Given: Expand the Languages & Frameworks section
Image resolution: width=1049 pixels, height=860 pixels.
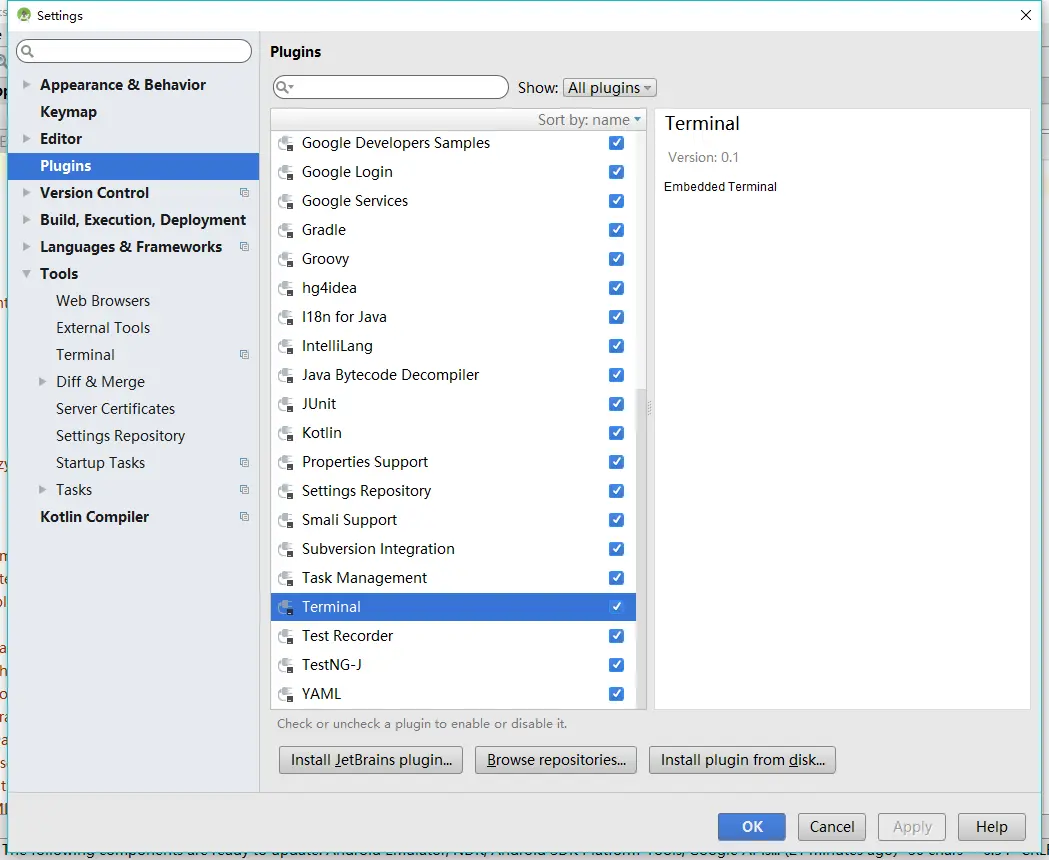Looking at the screenshot, I should 26,246.
